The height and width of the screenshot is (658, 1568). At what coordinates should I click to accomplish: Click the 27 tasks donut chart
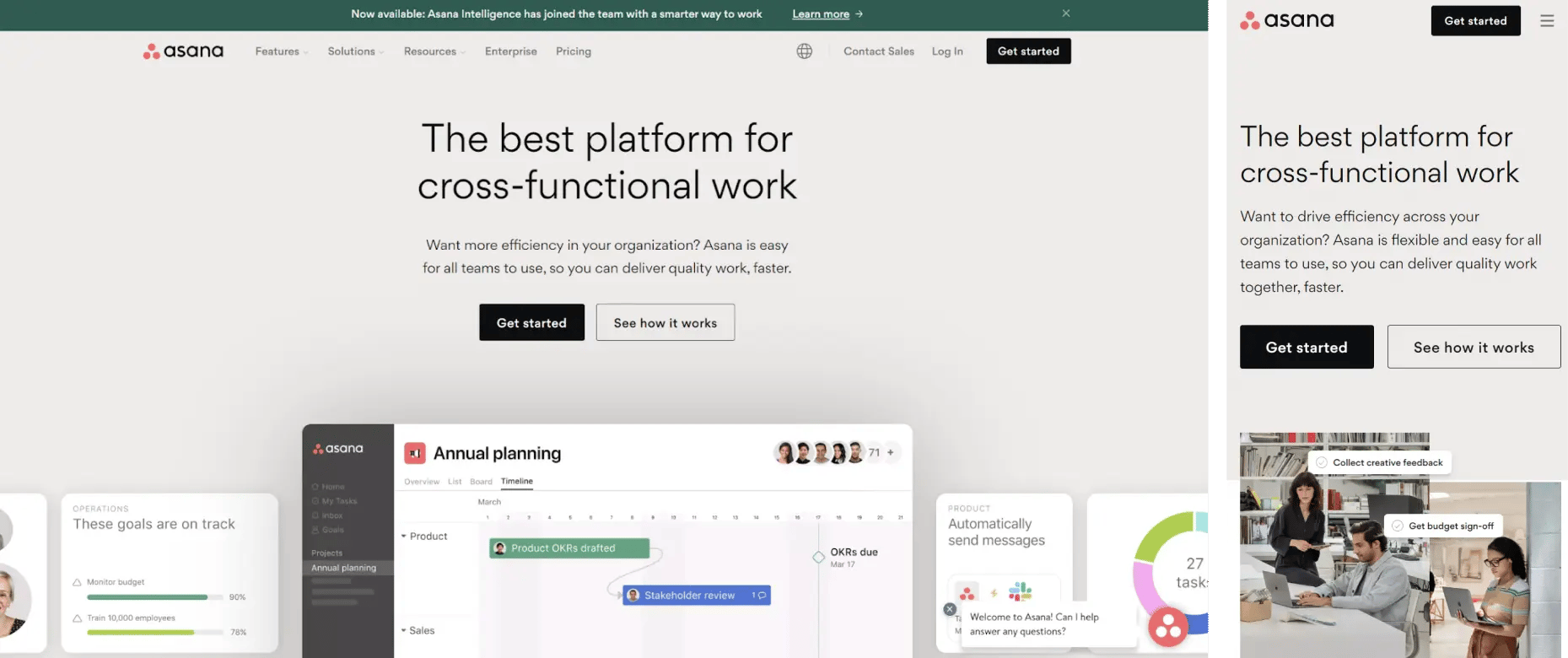click(1170, 574)
